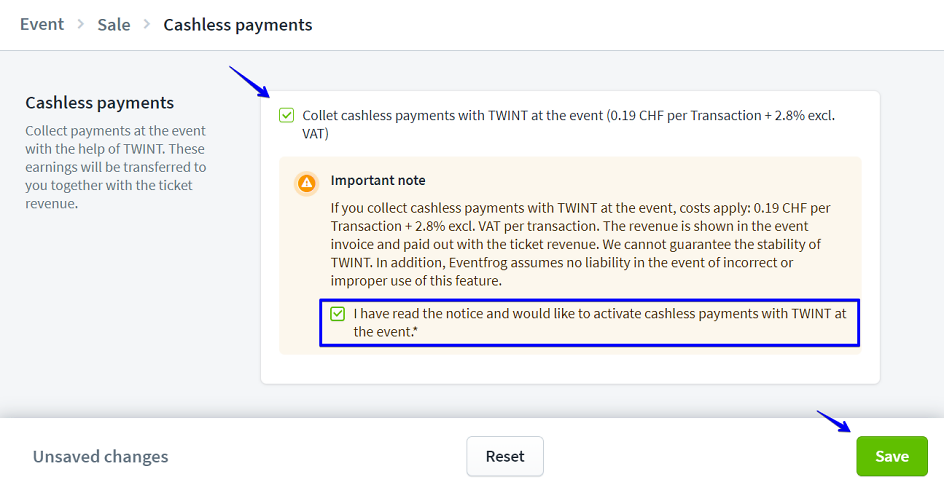This screenshot has width=944, height=485.
Task: Click the Important note heading
Action: pyautogui.click(x=378, y=181)
